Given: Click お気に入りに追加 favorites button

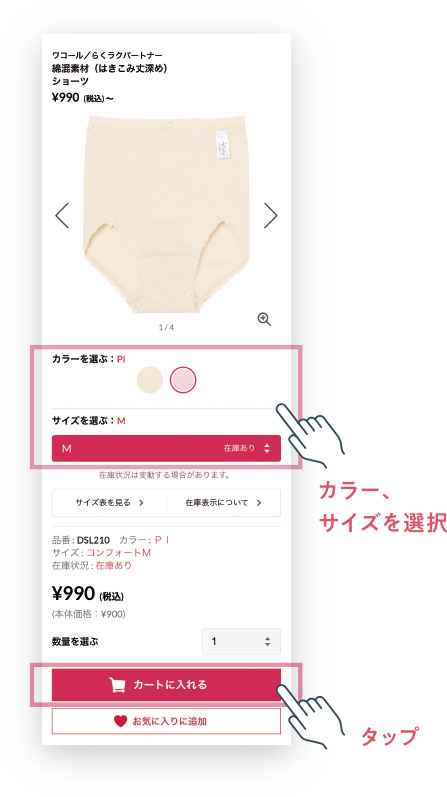Looking at the screenshot, I should pyautogui.click(x=166, y=721).
